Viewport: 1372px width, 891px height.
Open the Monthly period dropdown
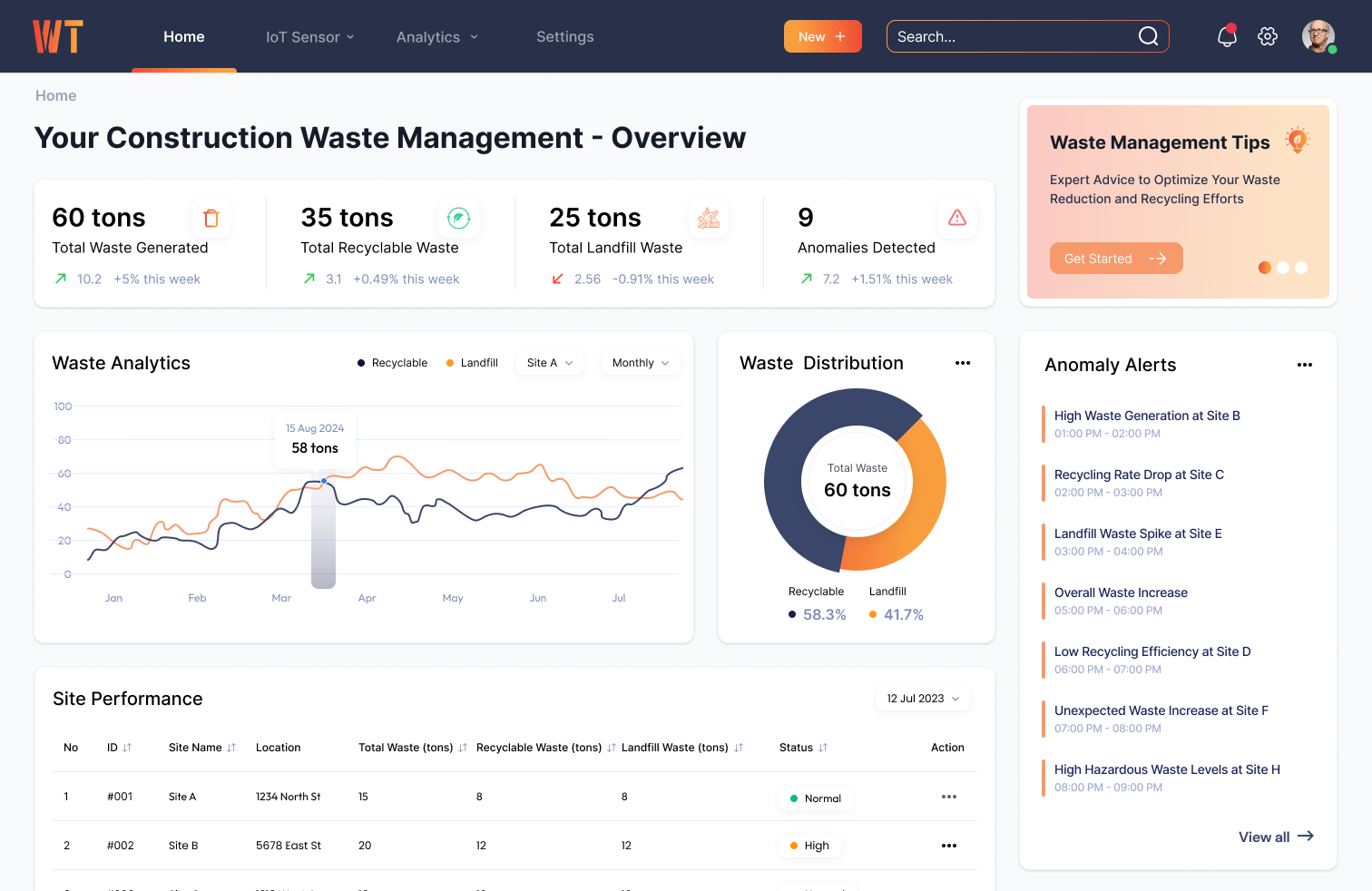640,363
